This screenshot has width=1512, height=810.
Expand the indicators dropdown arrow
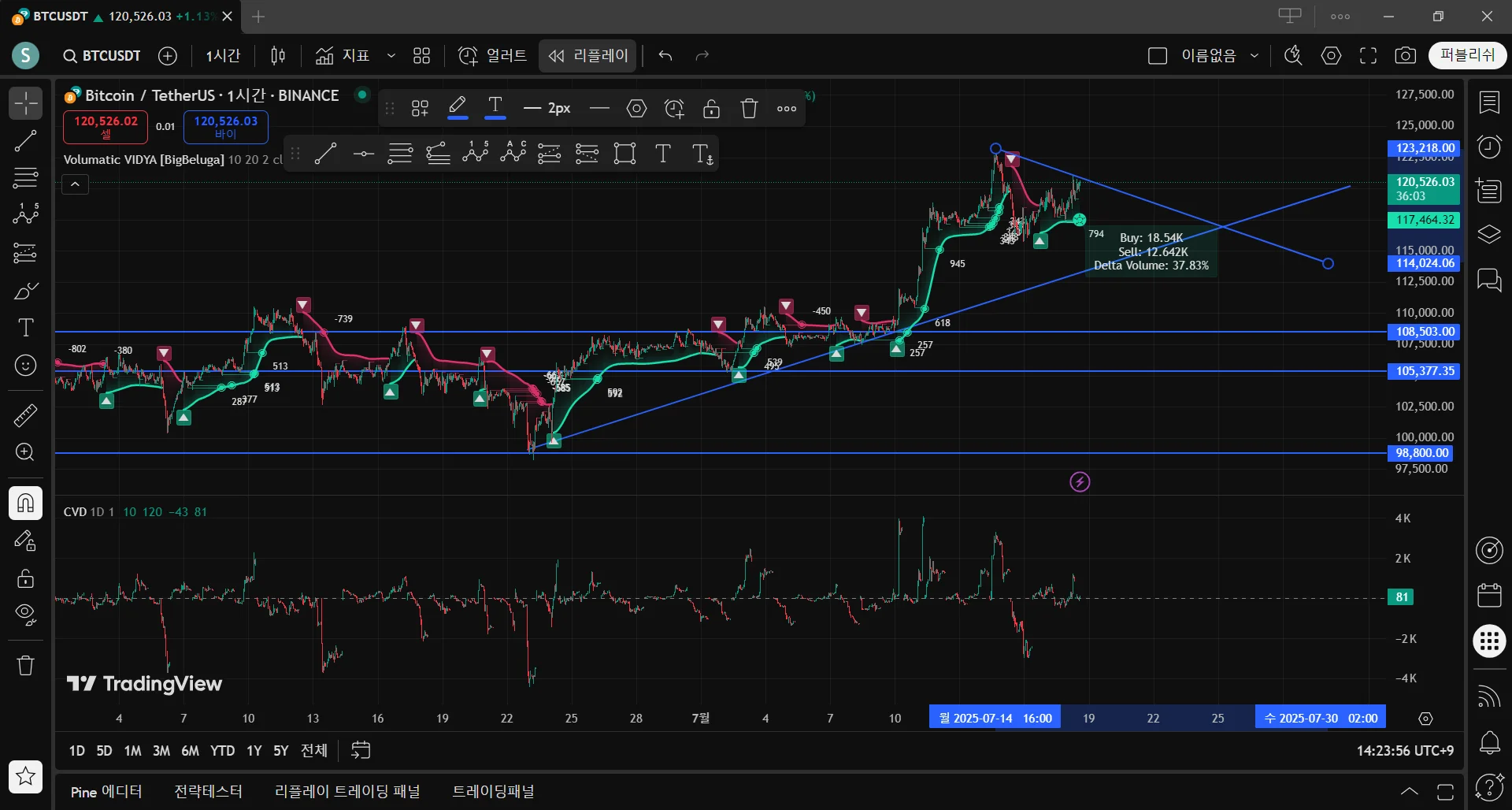click(391, 56)
